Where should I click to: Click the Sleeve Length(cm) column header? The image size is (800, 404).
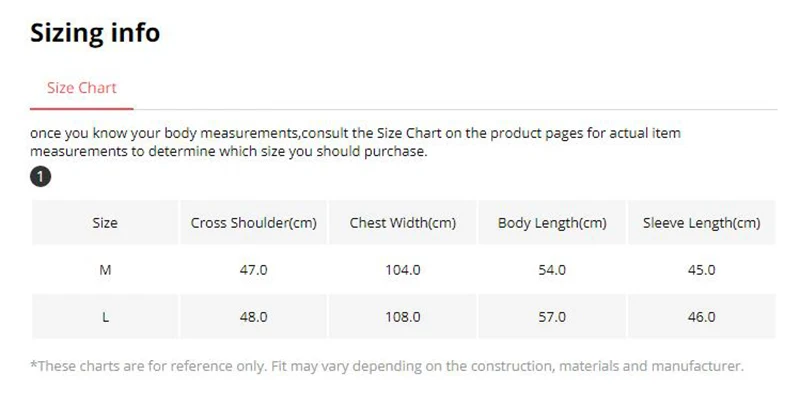pyautogui.click(x=701, y=223)
